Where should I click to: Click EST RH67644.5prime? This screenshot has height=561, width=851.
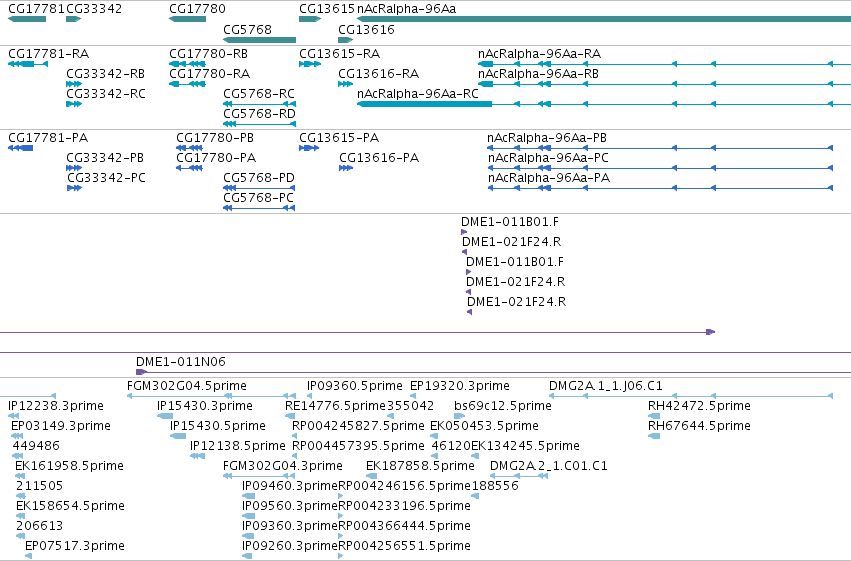coord(700,426)
